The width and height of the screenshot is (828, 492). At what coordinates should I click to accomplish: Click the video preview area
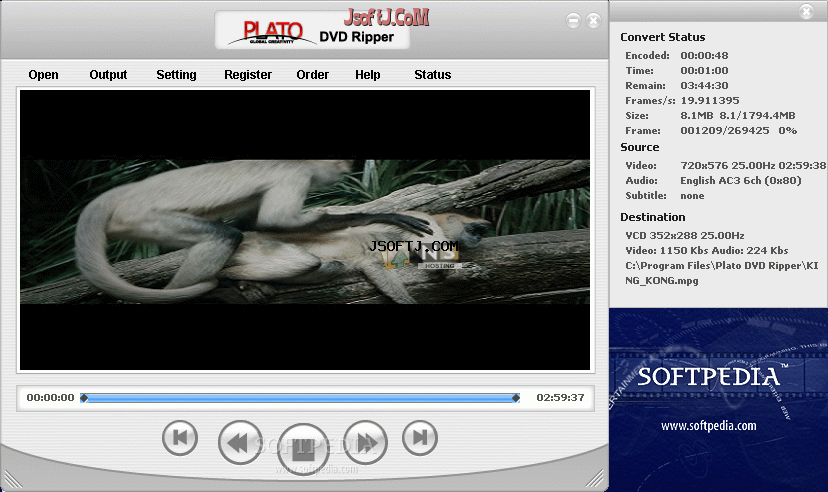coord(305,230)
